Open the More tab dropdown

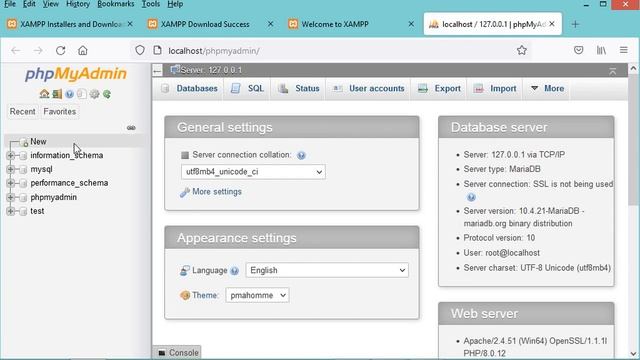[547, 89]
